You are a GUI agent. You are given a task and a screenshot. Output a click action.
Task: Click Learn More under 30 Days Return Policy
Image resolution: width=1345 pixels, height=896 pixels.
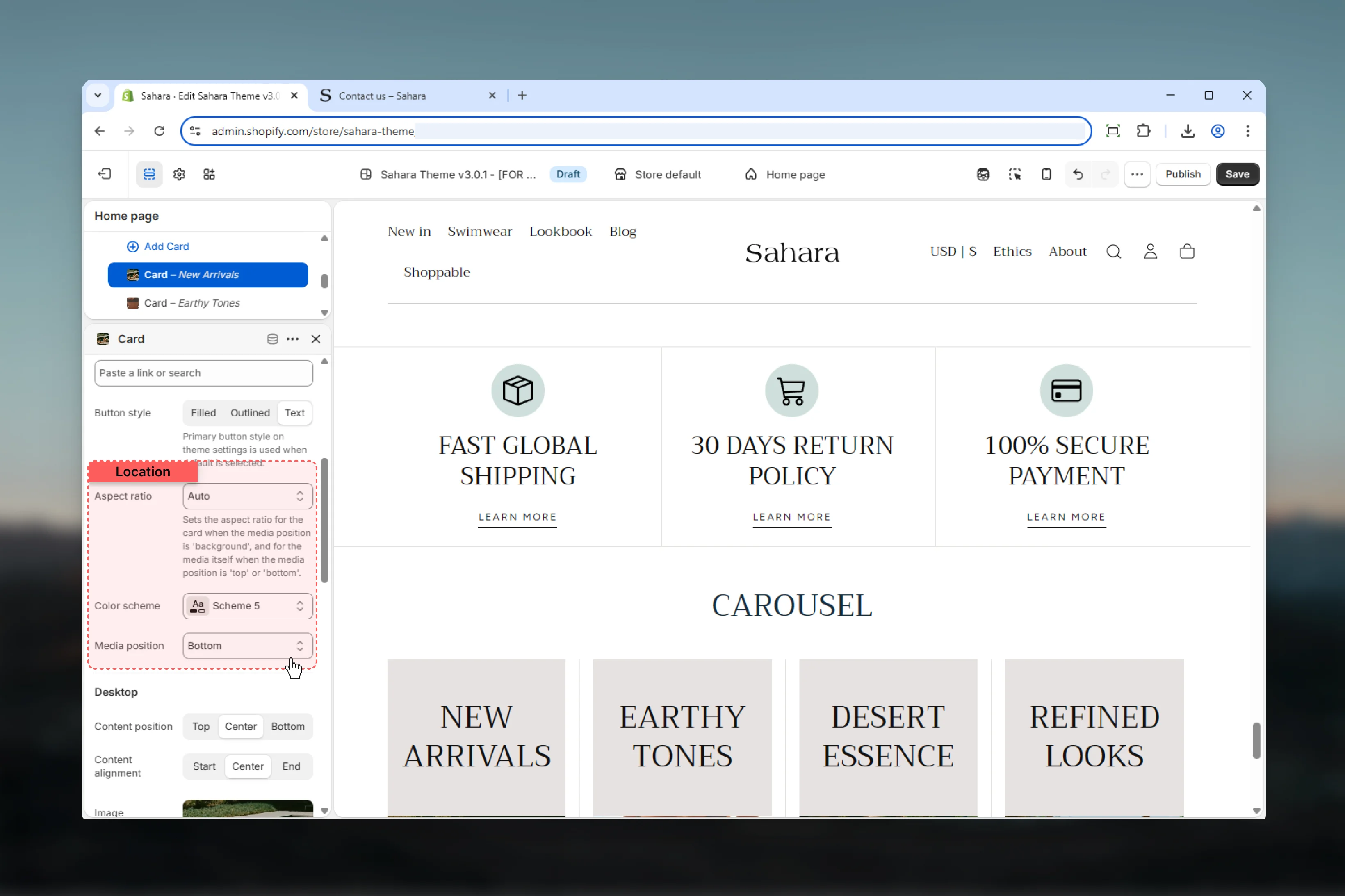point(792,517)
